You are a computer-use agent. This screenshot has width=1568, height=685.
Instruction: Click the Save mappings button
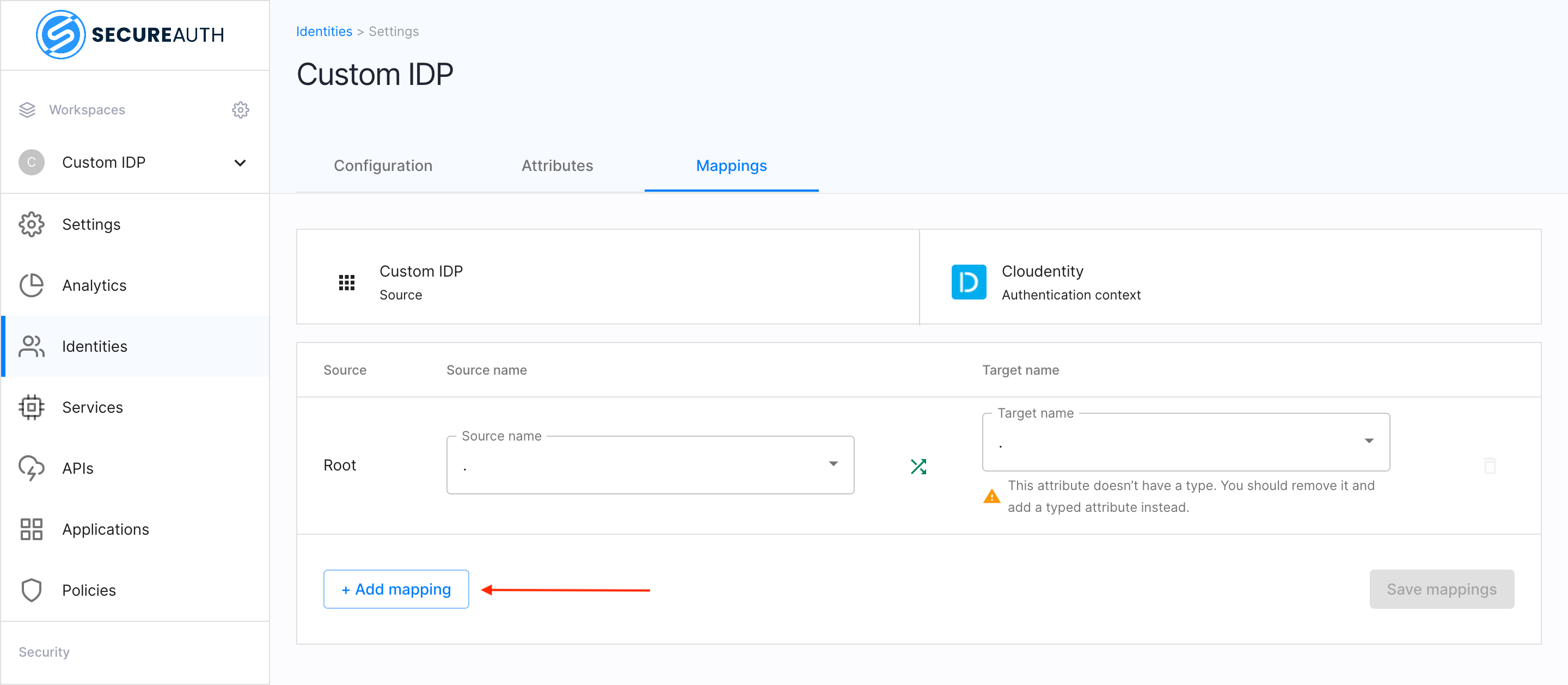coord(1441,589)
